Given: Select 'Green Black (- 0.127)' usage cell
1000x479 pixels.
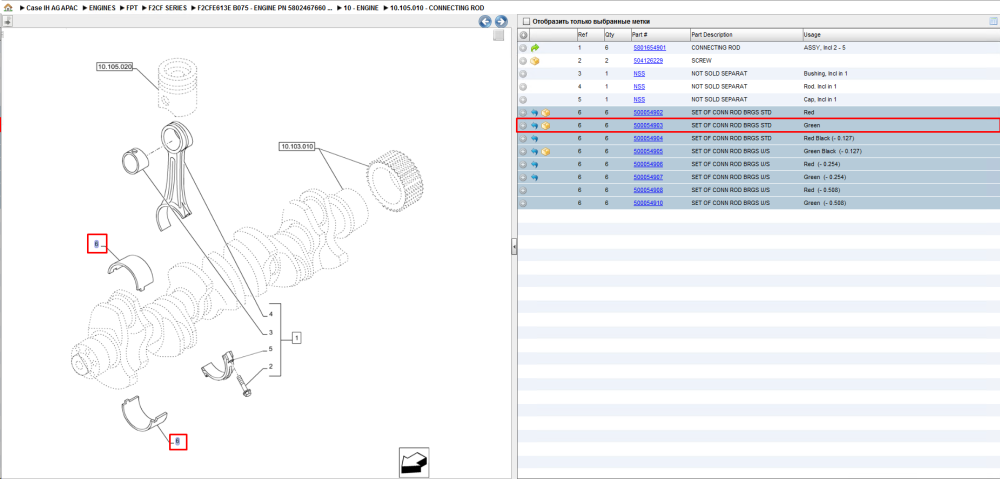Looking at the screenshot, I should [832, 151].
